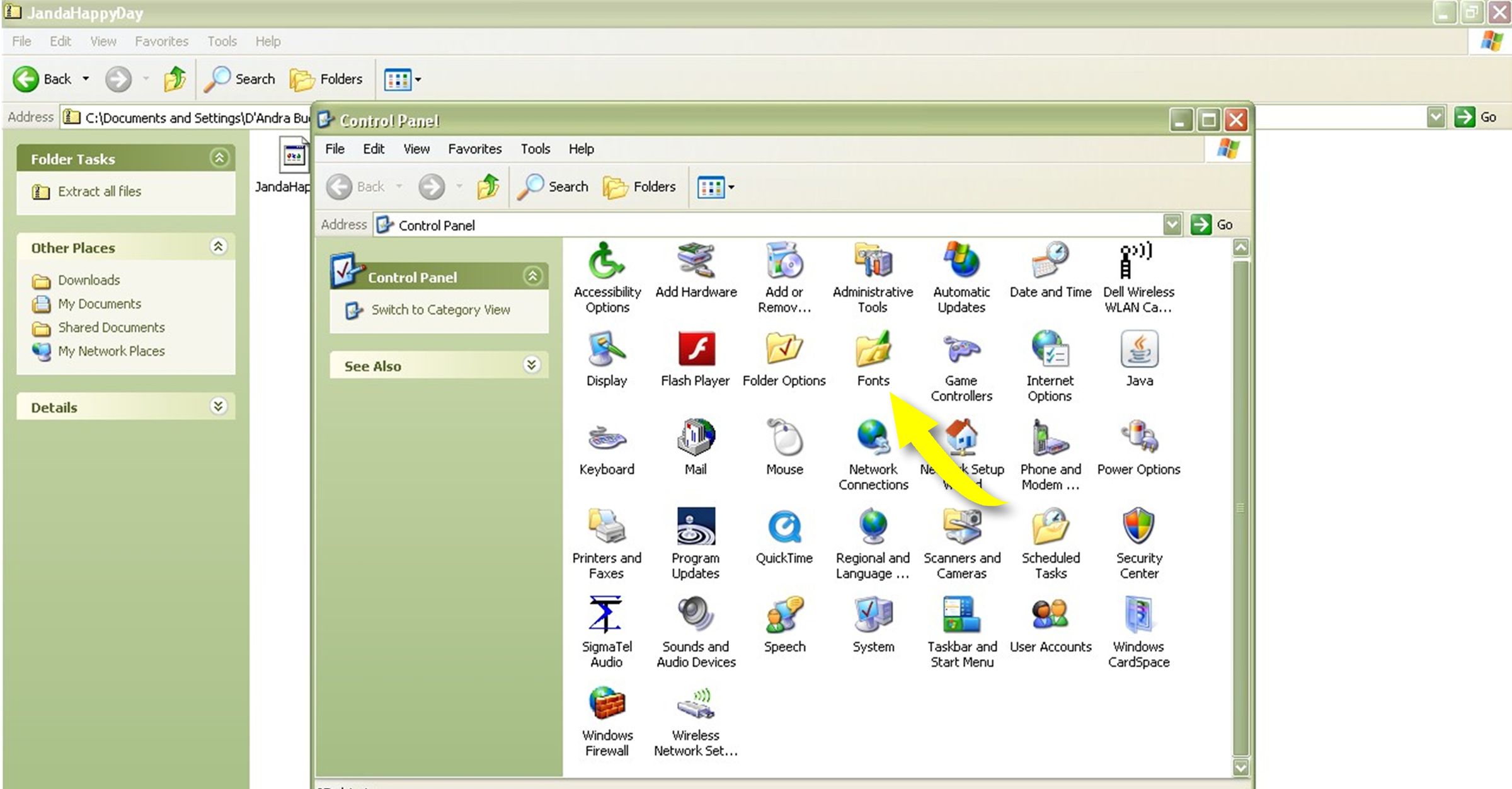Open the Control Panel address dropdown
1512x789 pixels.
(1172, 224)
